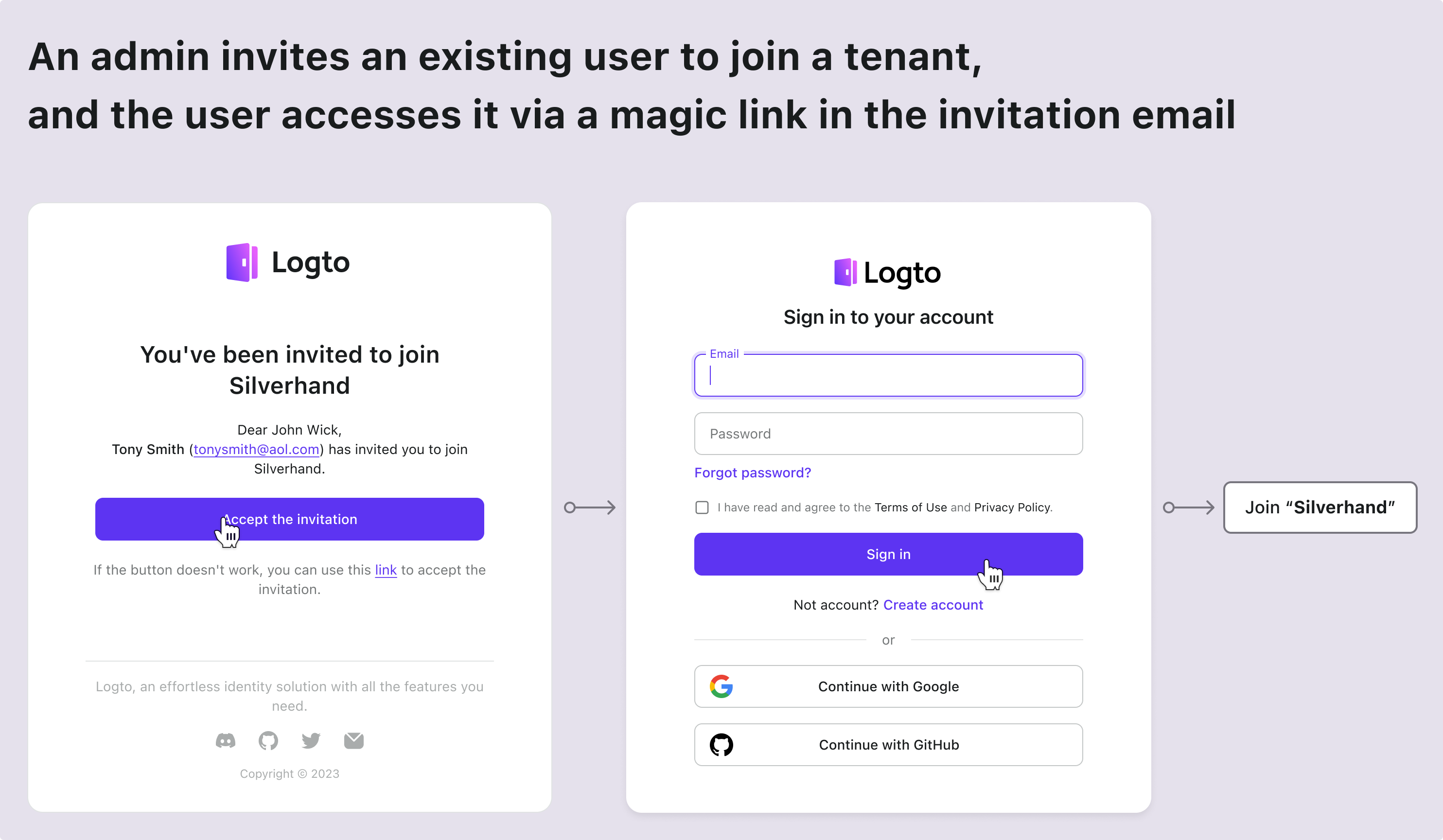Expand the forgot password recovery option
The height and width of the screenshot is (840, 1443).
752,472
